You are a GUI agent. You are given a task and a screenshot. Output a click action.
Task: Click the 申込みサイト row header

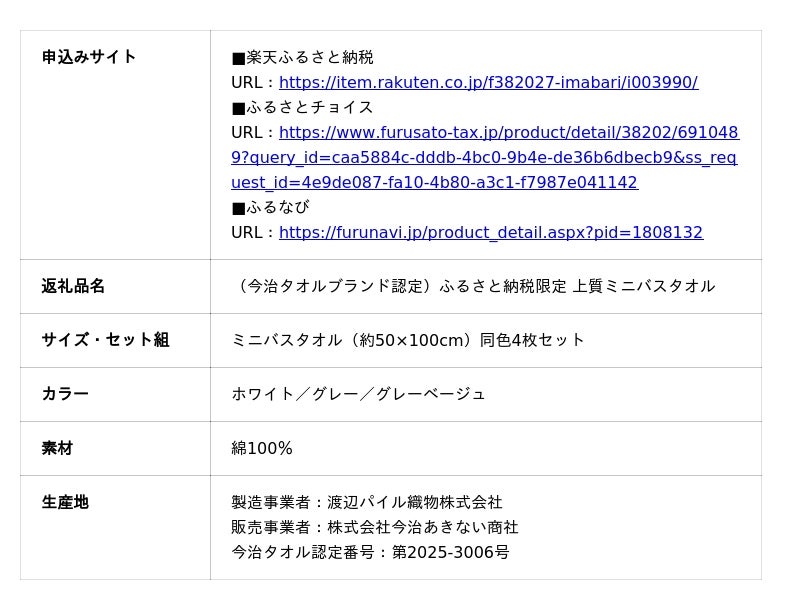click(x=89, y=57)
